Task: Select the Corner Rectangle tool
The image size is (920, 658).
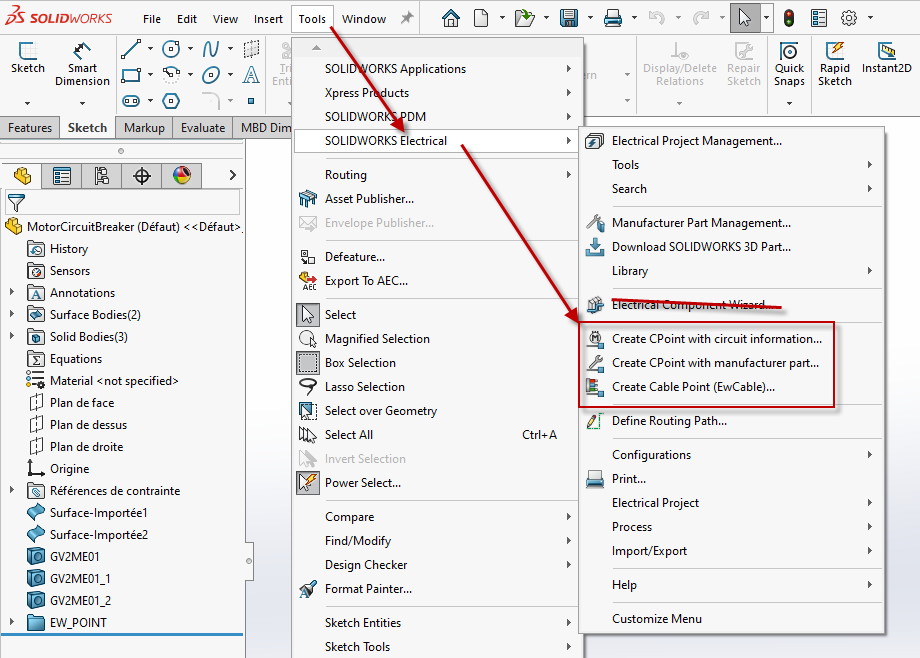Action: point(131,75)
